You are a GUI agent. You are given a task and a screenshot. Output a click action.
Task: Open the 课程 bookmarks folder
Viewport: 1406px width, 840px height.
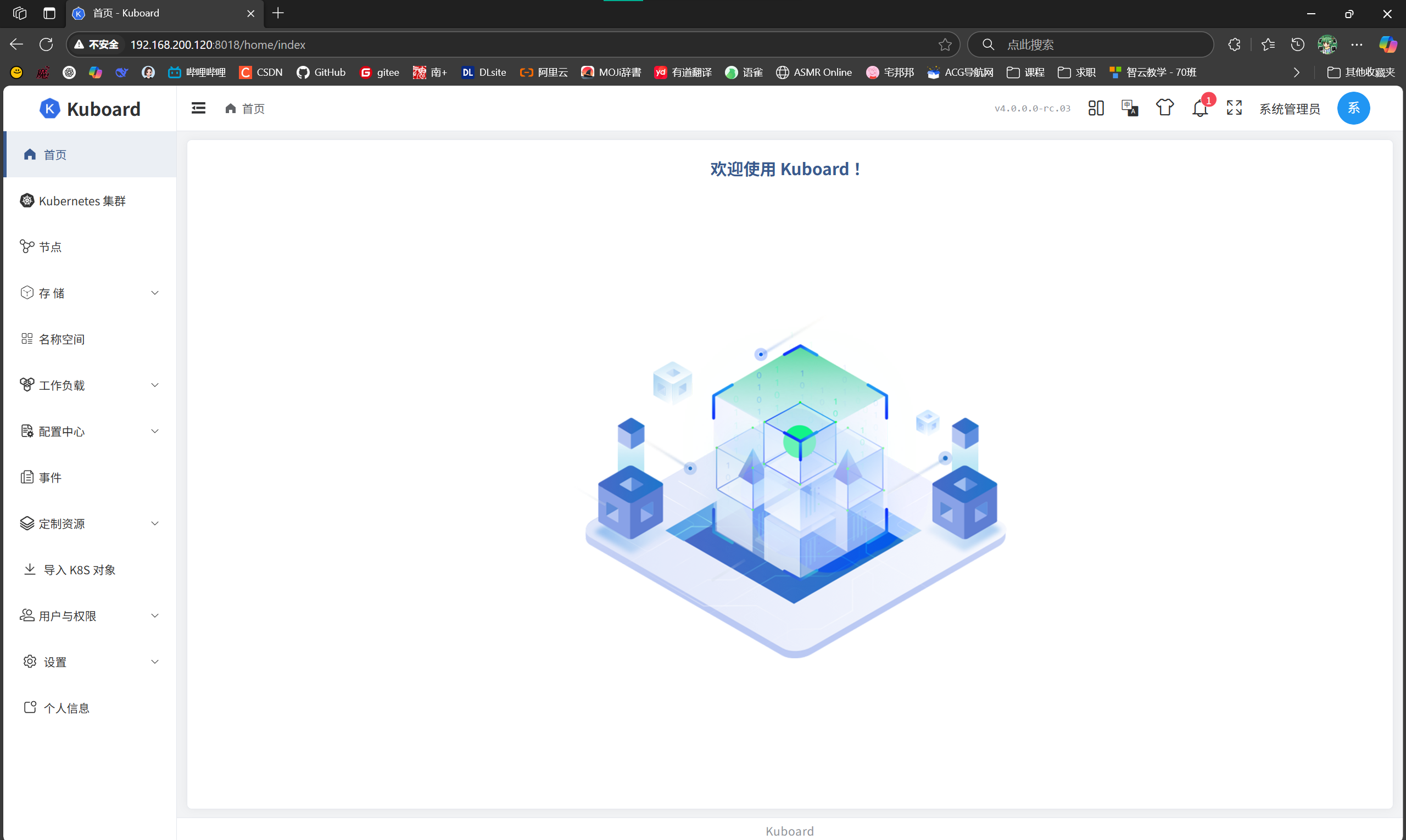coord(1025,72)
